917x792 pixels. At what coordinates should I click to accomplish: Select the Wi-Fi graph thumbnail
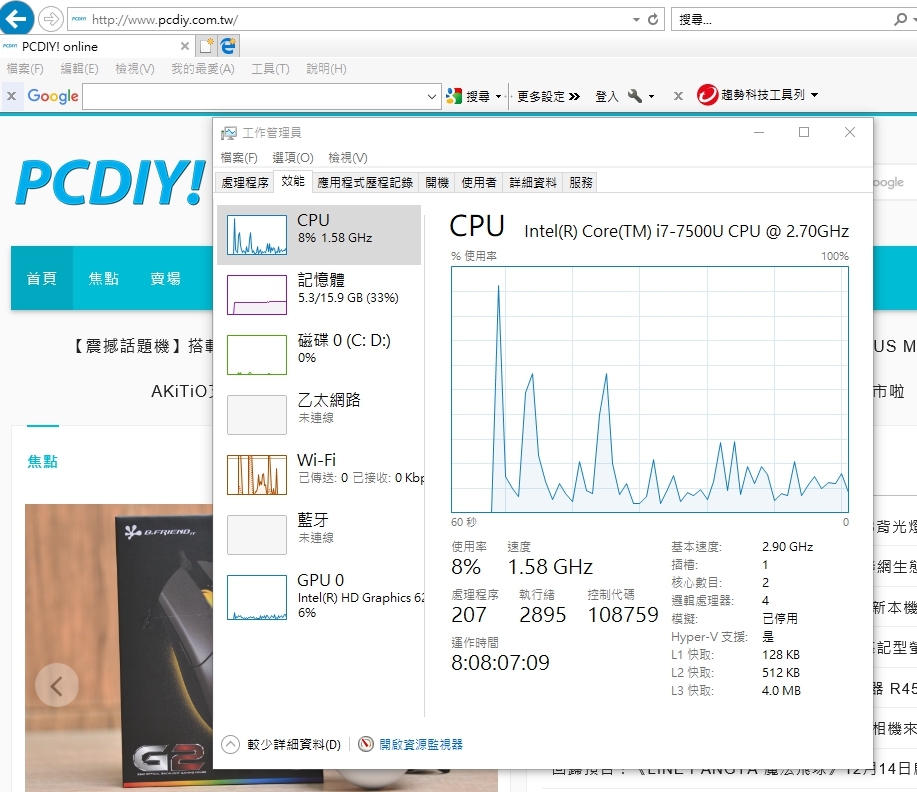(257, 474)
